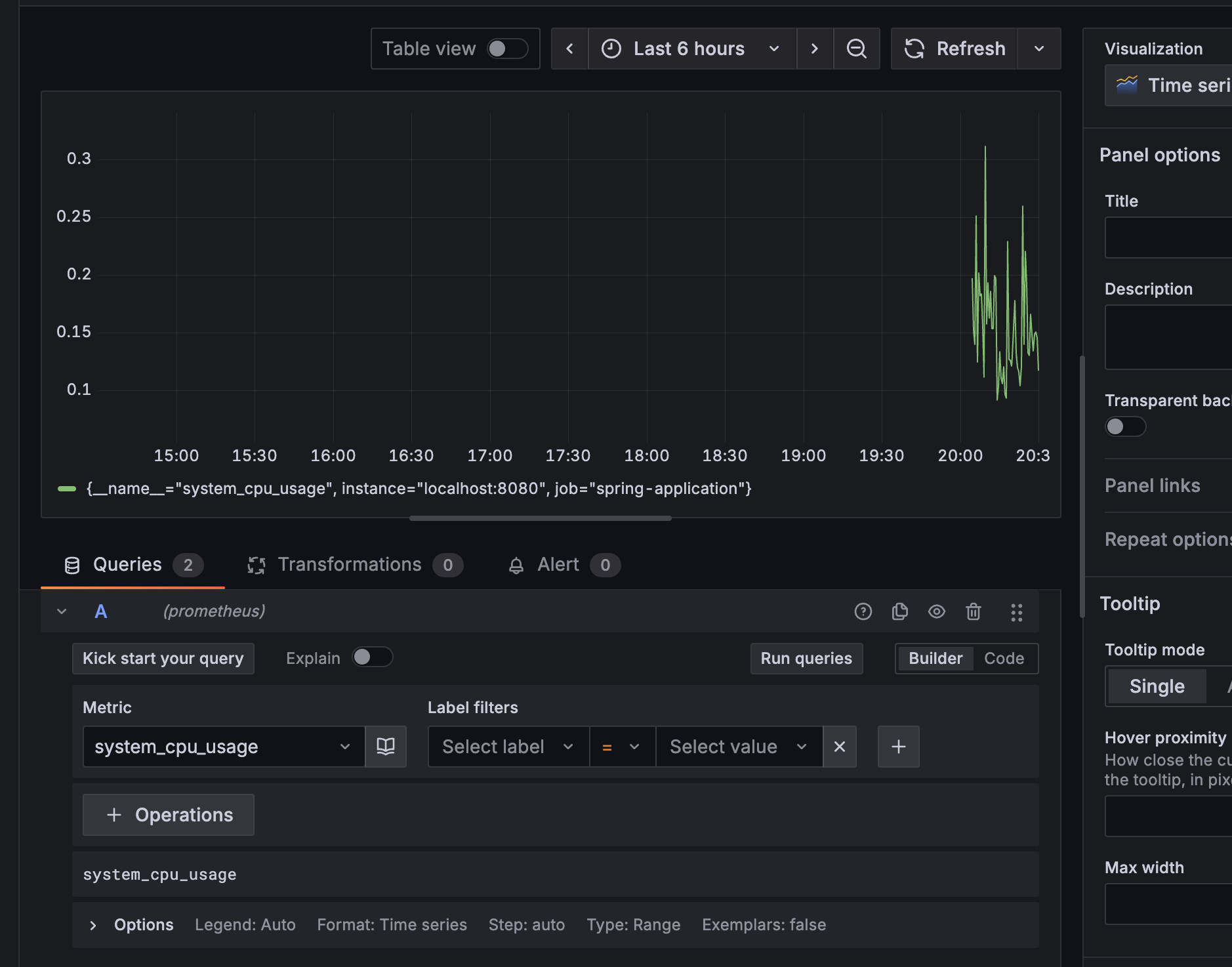
Task: Switch to the Transformations tab
Action: (x=355, y=565)
